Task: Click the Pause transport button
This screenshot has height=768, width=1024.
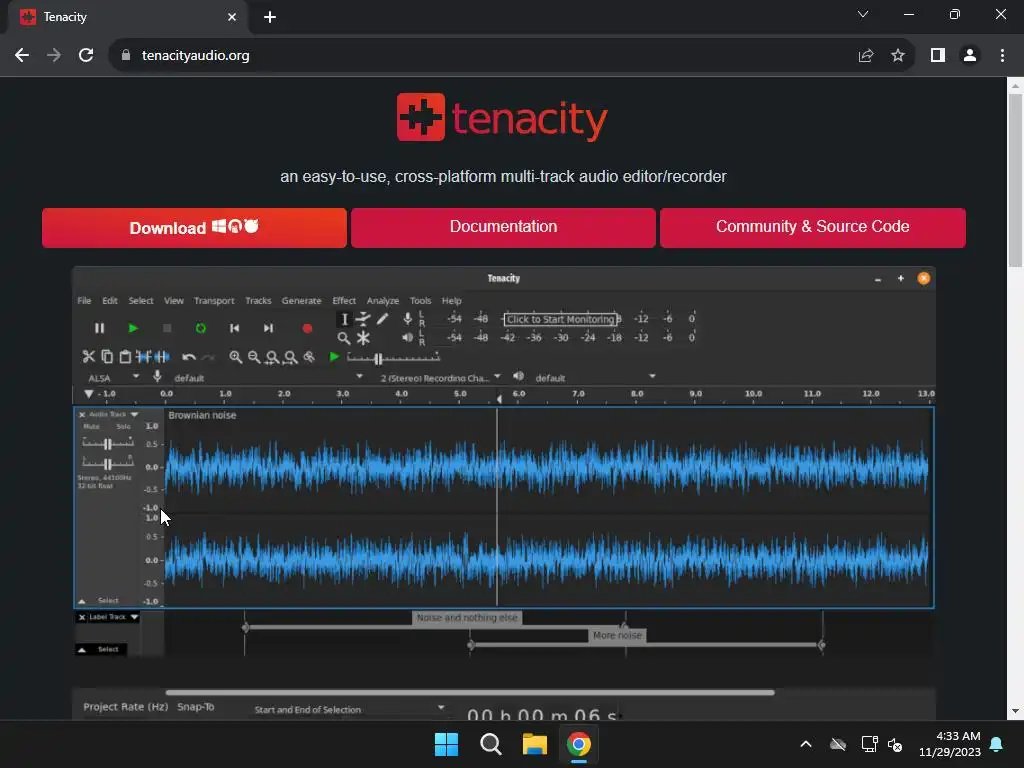Action: [x=99, y=328]
